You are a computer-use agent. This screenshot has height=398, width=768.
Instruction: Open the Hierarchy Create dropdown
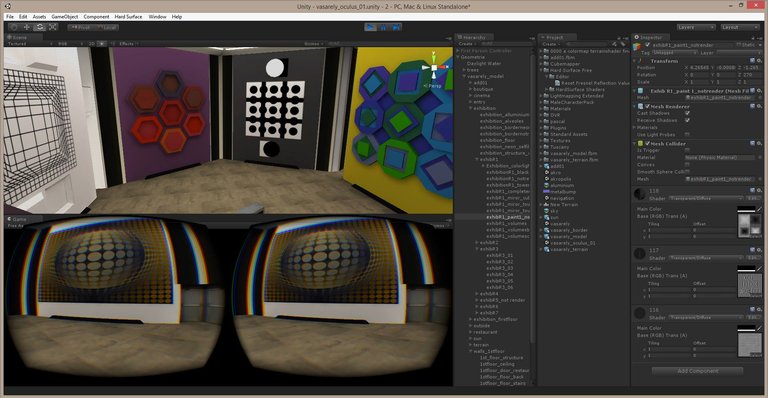click(x=467, y=44)
